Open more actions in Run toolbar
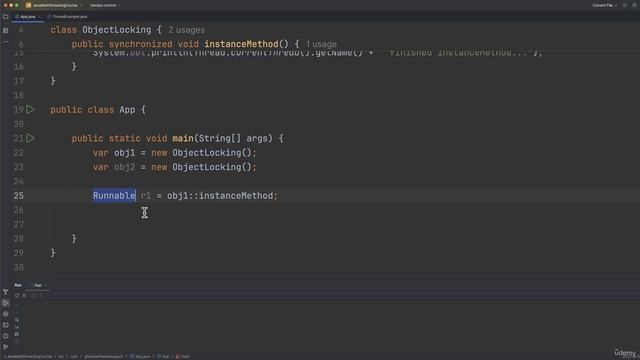 click(x=40, y=296)
